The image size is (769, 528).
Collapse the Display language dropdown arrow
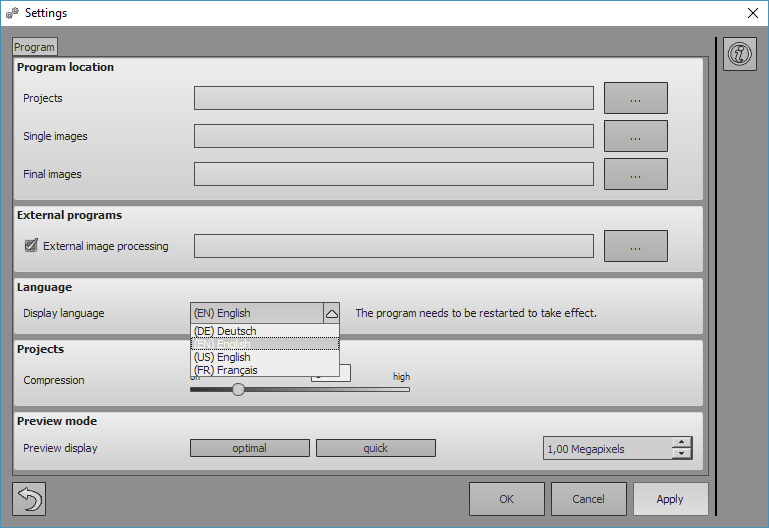click(x=332, y=313)
